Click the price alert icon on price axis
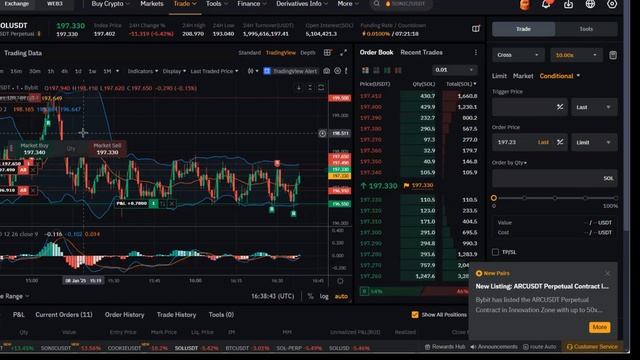 (x=322, y=133)
